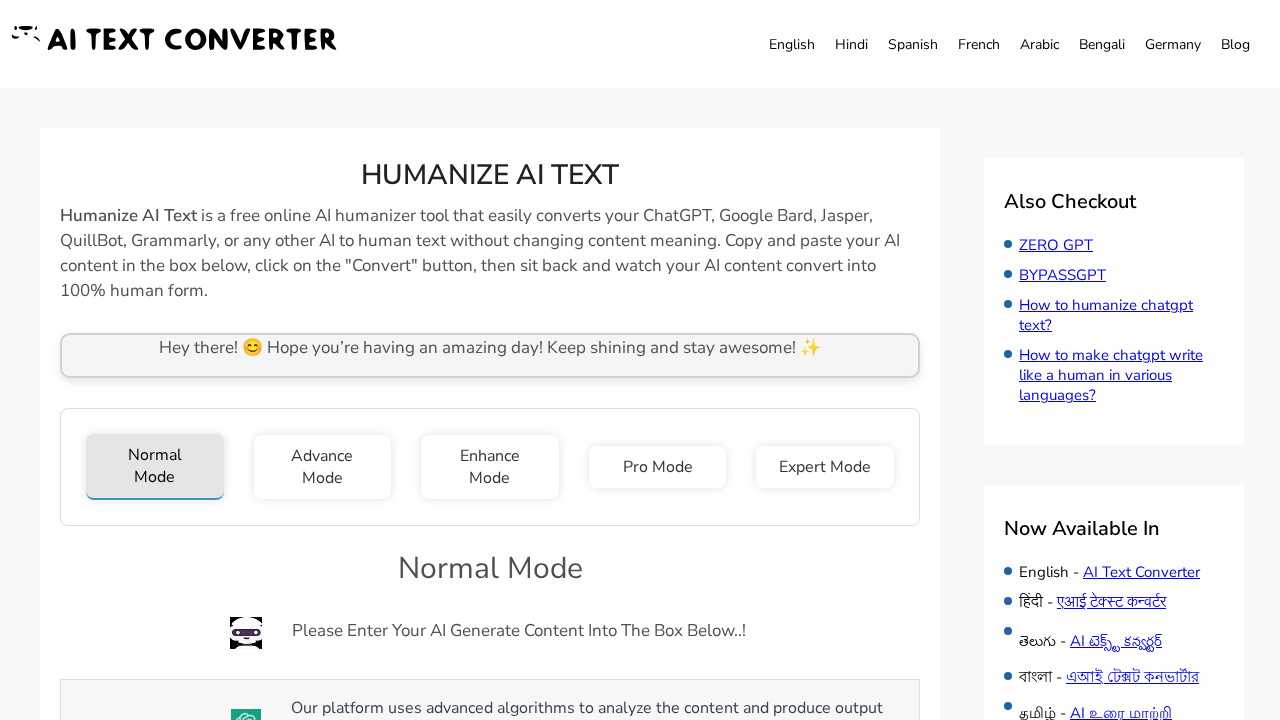Open Expert Mode
The height and width of the screenshot is (720, 1280).
[x=824, y=464]
